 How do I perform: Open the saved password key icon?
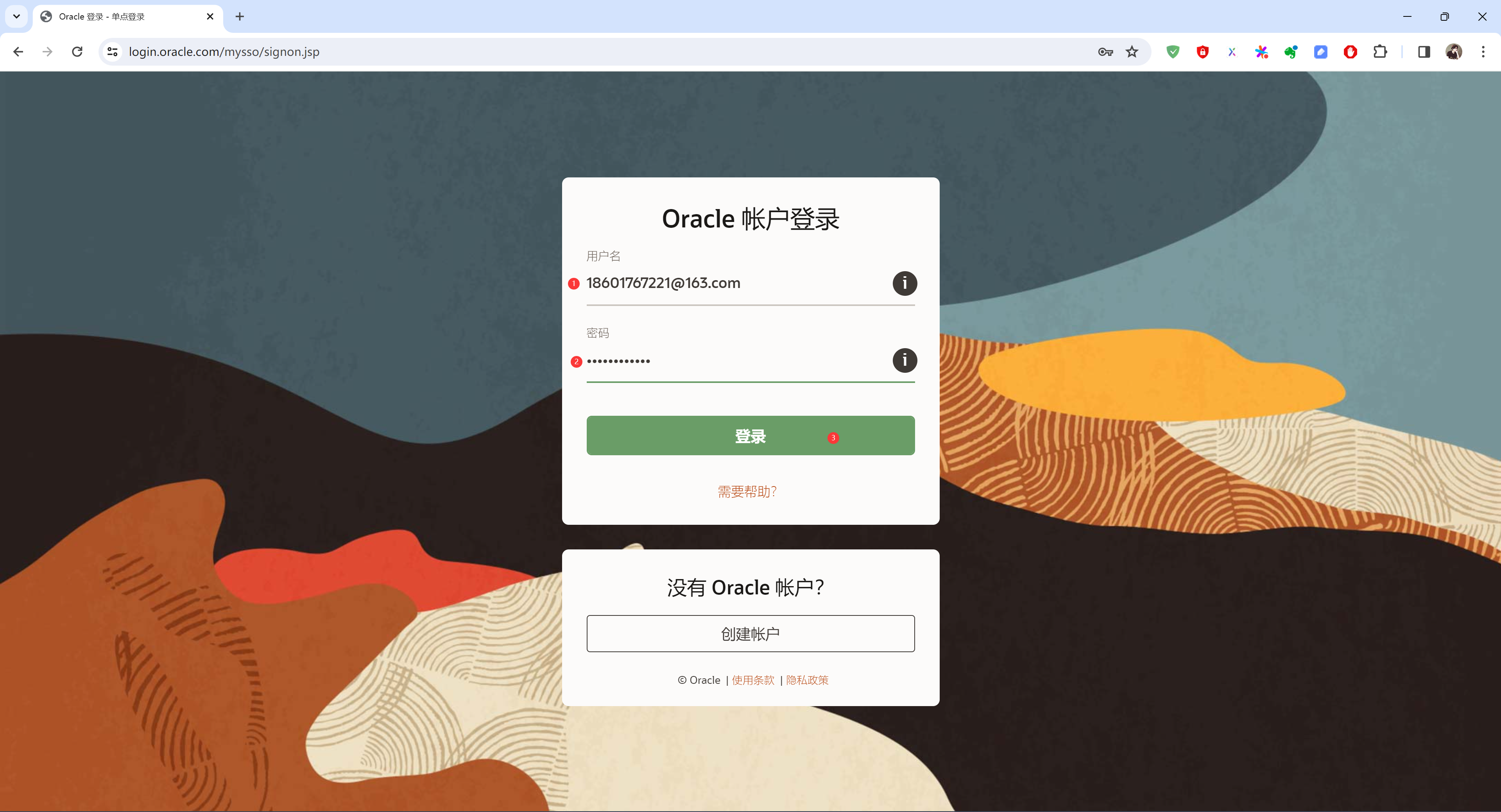1105,52
